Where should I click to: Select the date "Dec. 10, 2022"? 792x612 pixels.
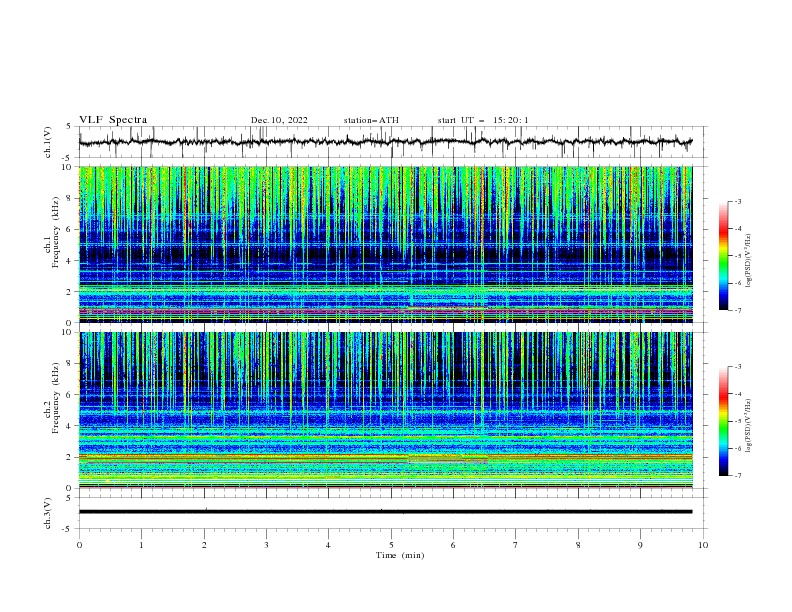(279, 120)
